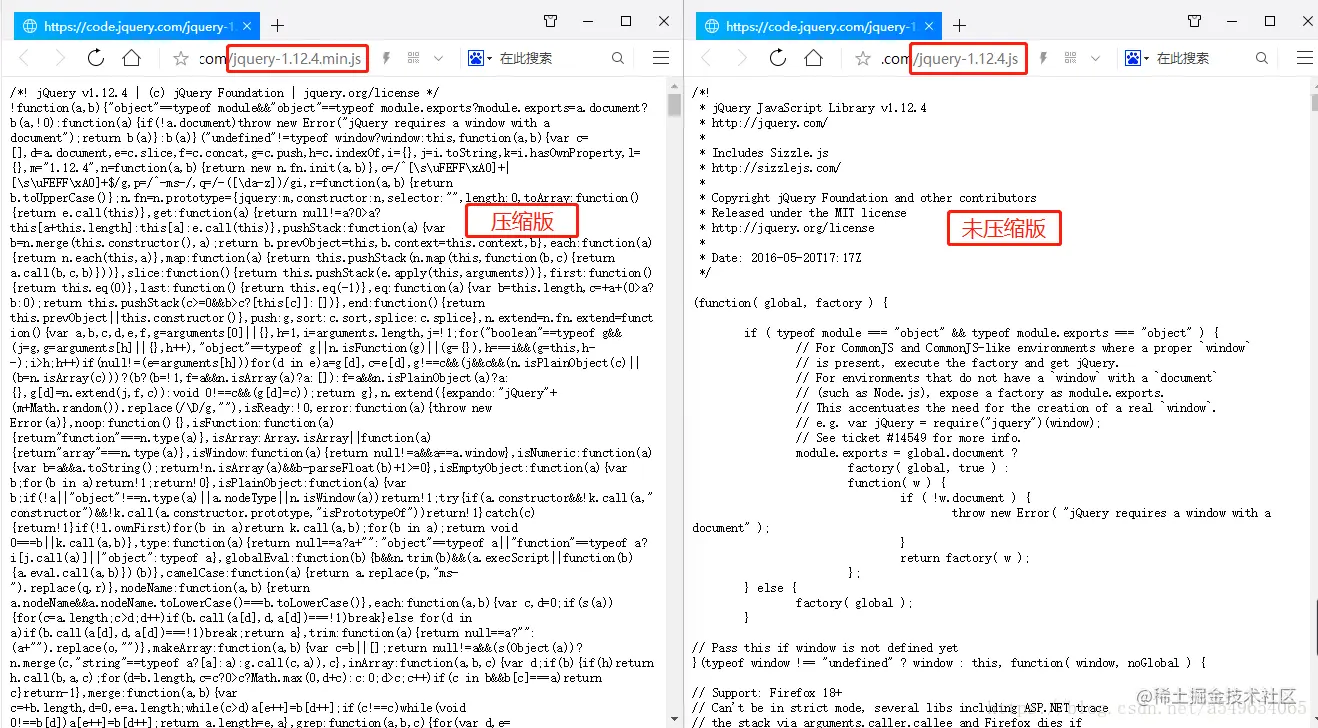Click left window's scrollbar up arrow
The image size is (1318, 728).
(x=674, y=87)
